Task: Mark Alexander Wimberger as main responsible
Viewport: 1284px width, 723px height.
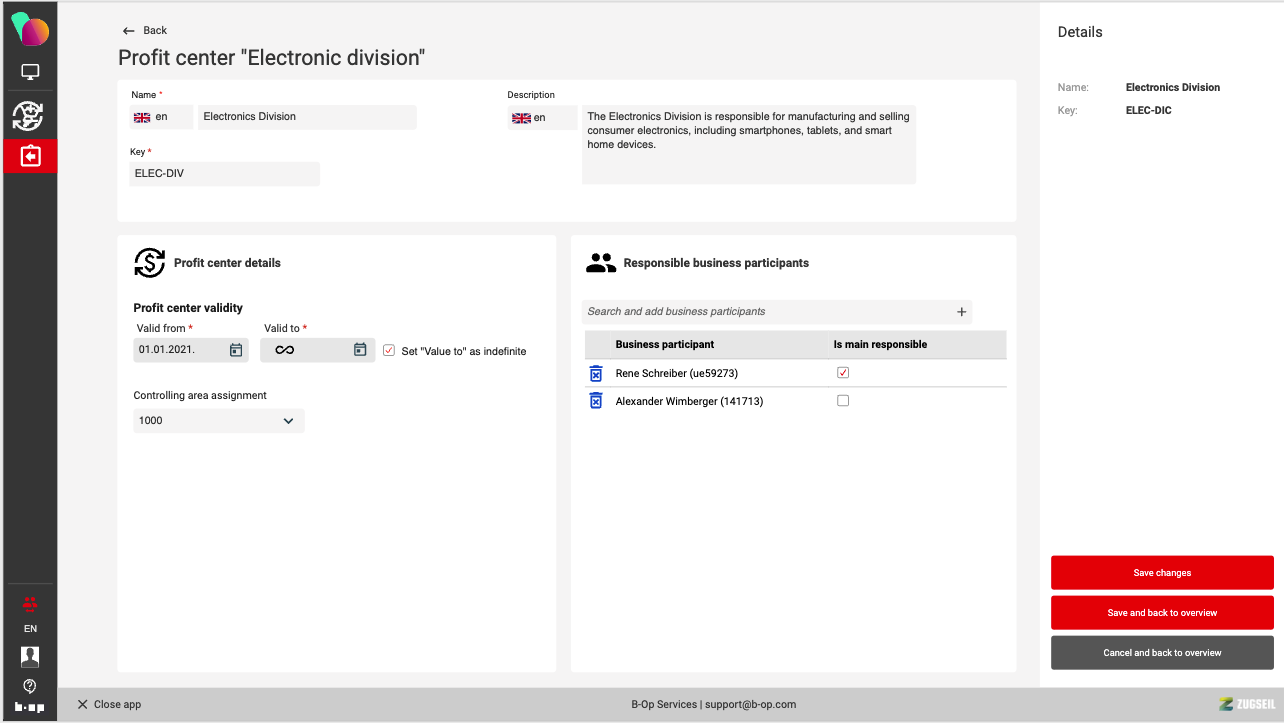Action: click(843, 401)
